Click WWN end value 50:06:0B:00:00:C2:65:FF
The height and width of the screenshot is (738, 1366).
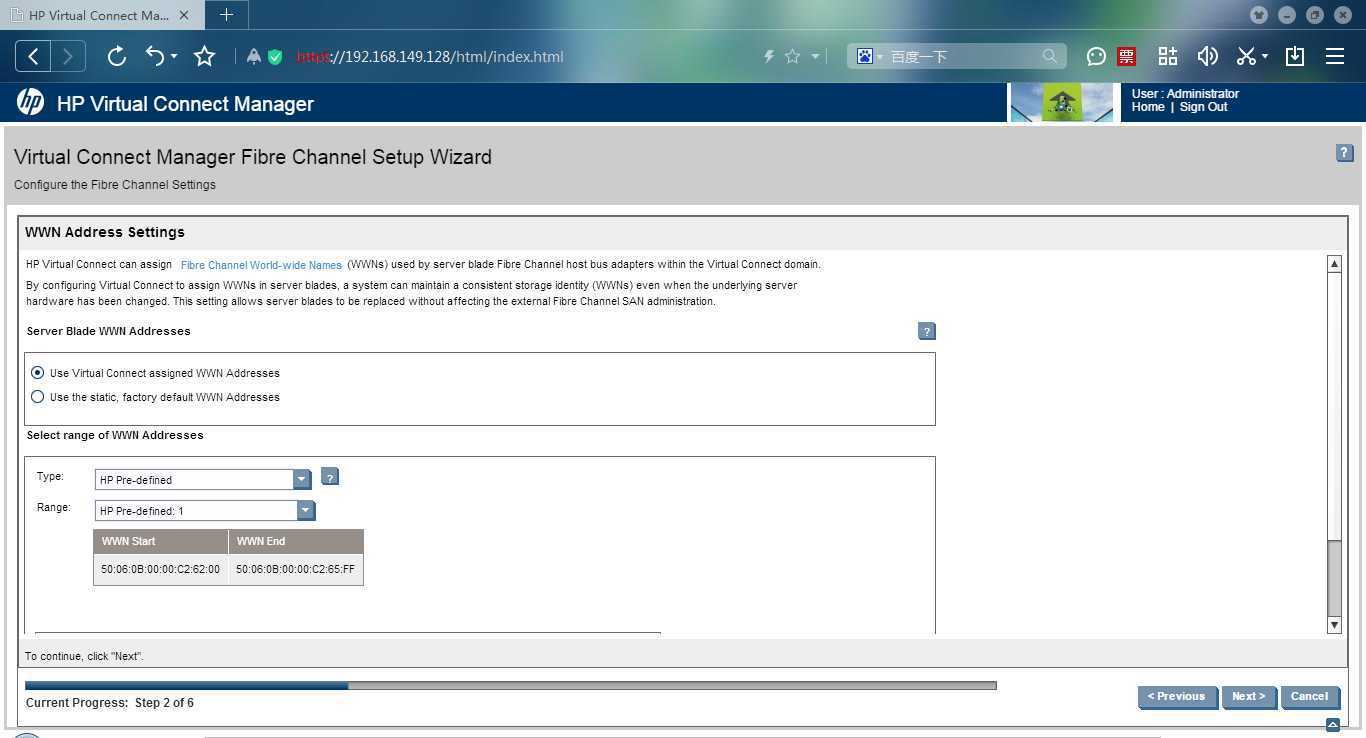click(x=295, y=569)
